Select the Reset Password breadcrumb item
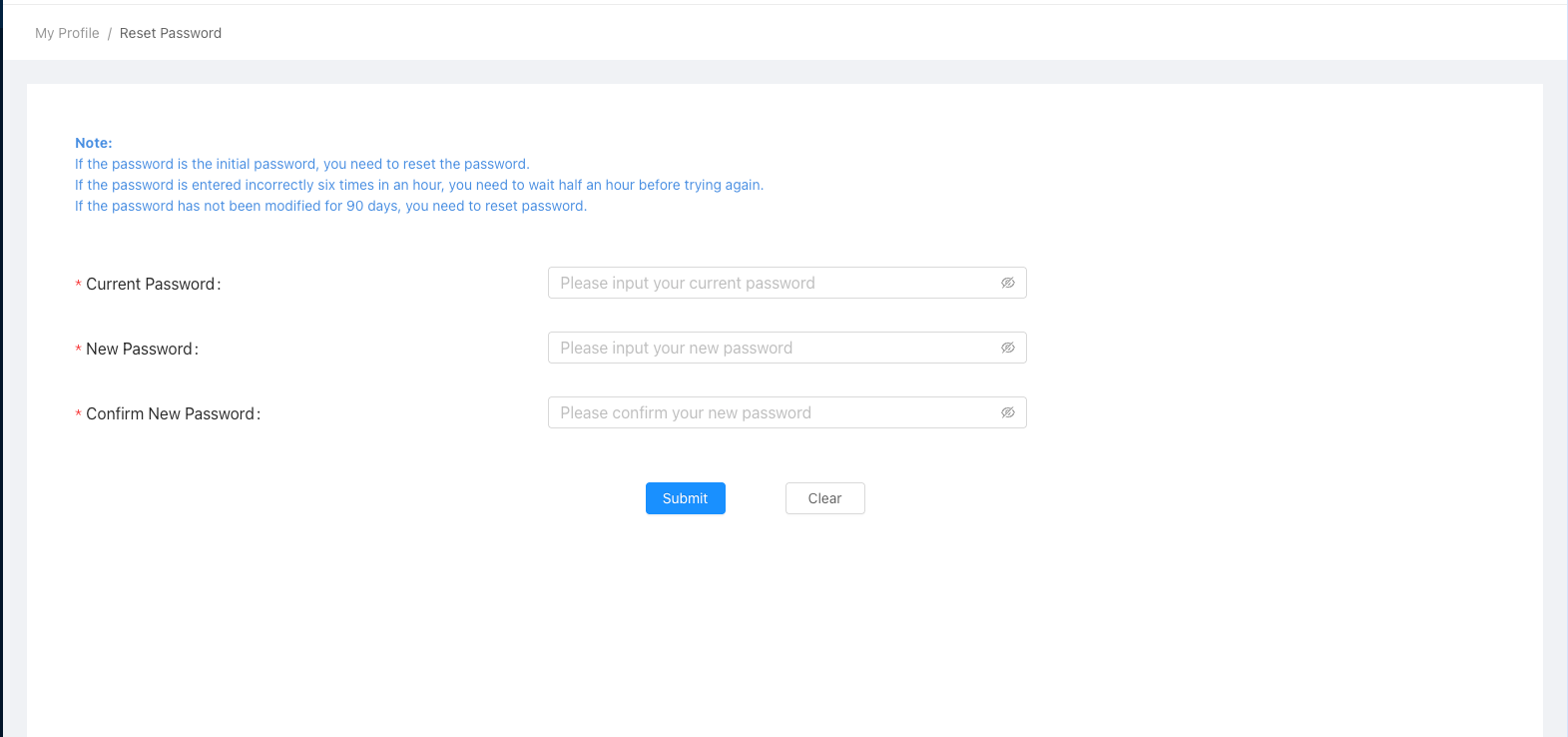The width and height of the screenshot is (1568, 737). point(171,33)
